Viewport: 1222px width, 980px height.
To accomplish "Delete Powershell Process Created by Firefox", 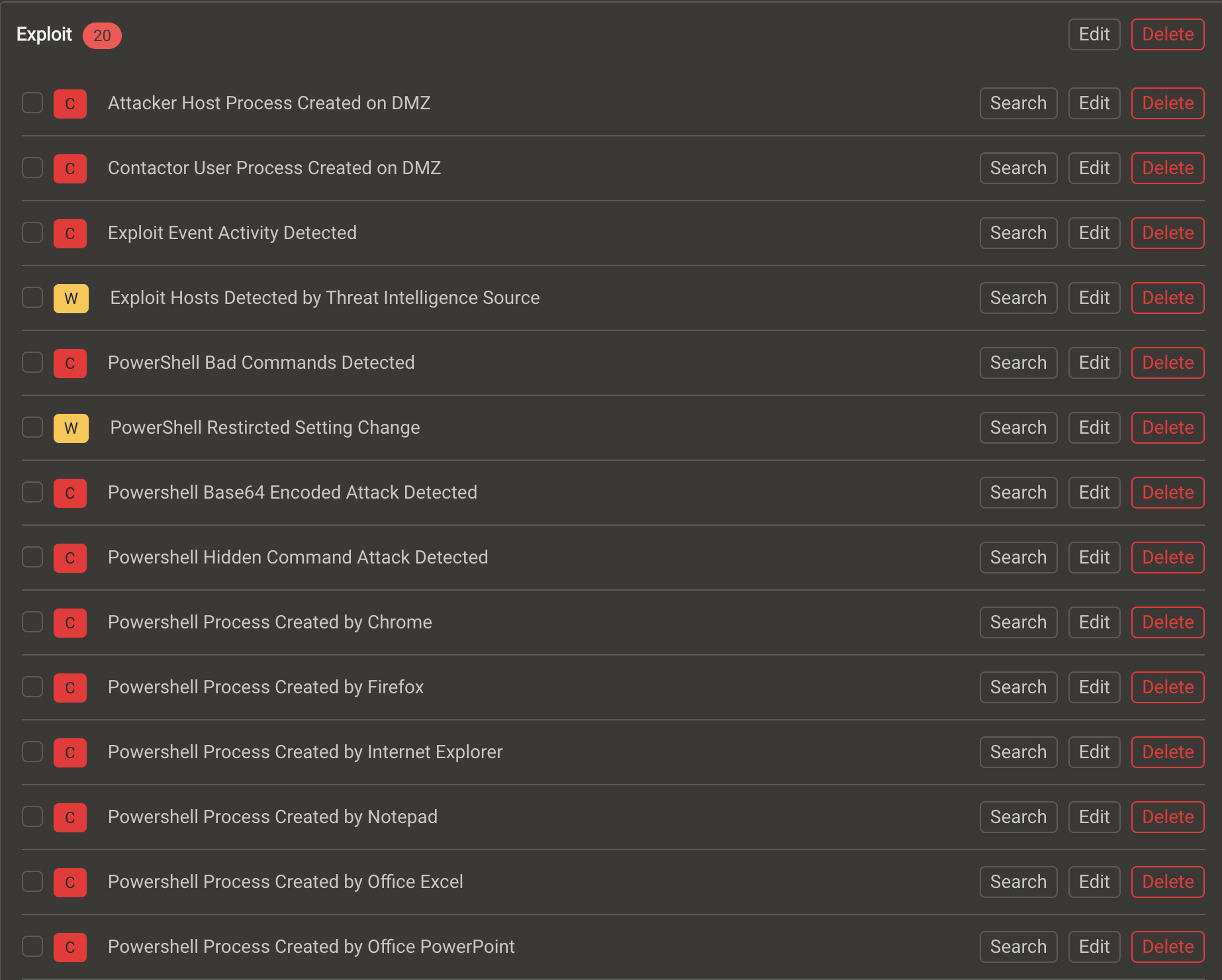I will click(x=1168, y=687).
